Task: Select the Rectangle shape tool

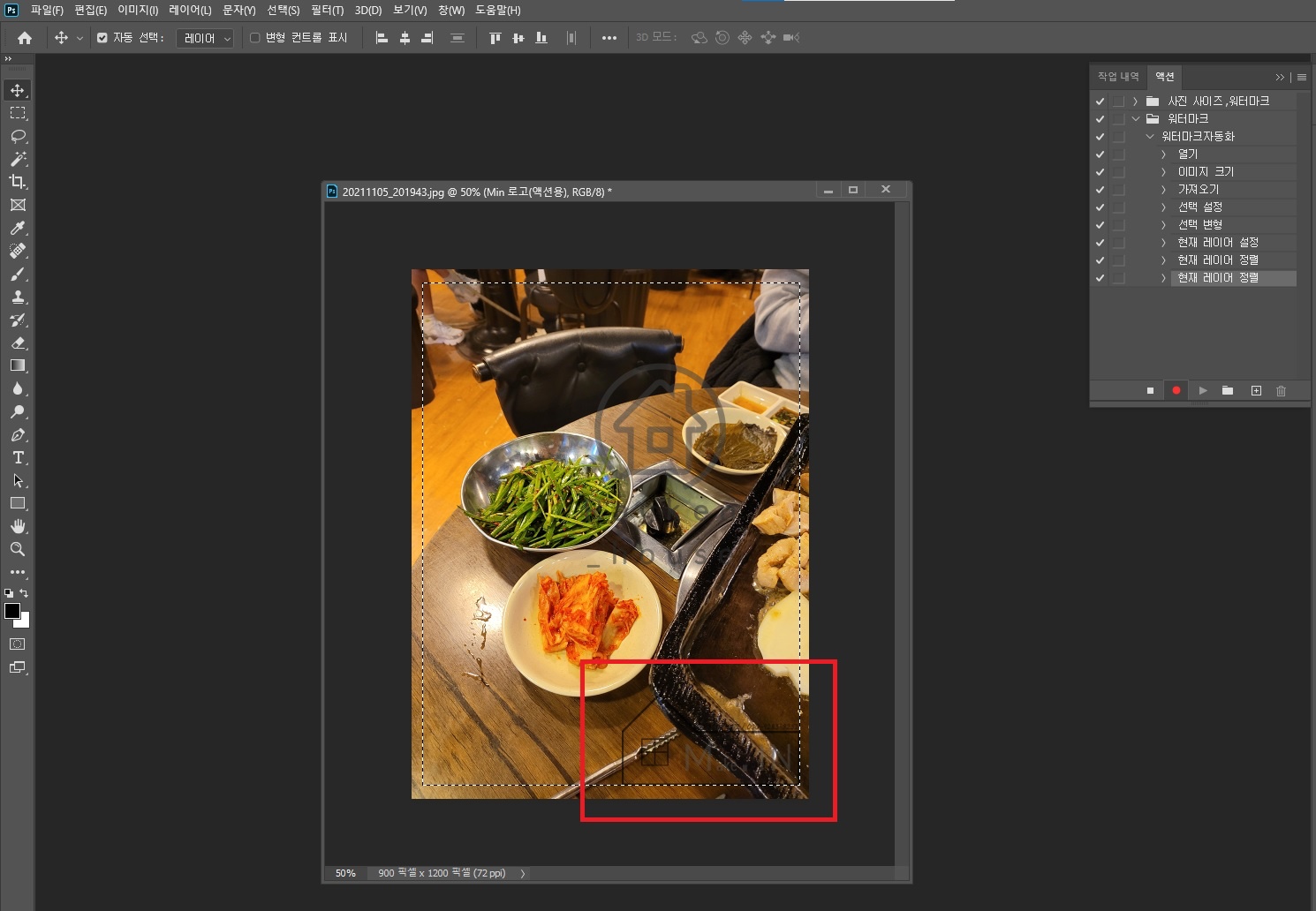Action: point(18,503)
